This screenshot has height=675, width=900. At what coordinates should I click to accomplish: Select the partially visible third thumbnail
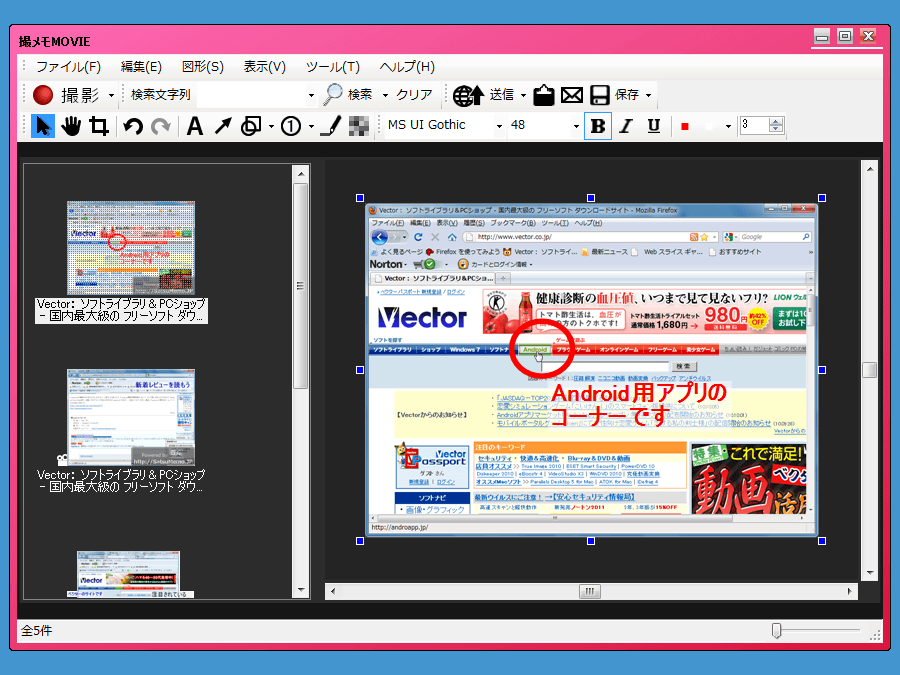coord(128,574)
